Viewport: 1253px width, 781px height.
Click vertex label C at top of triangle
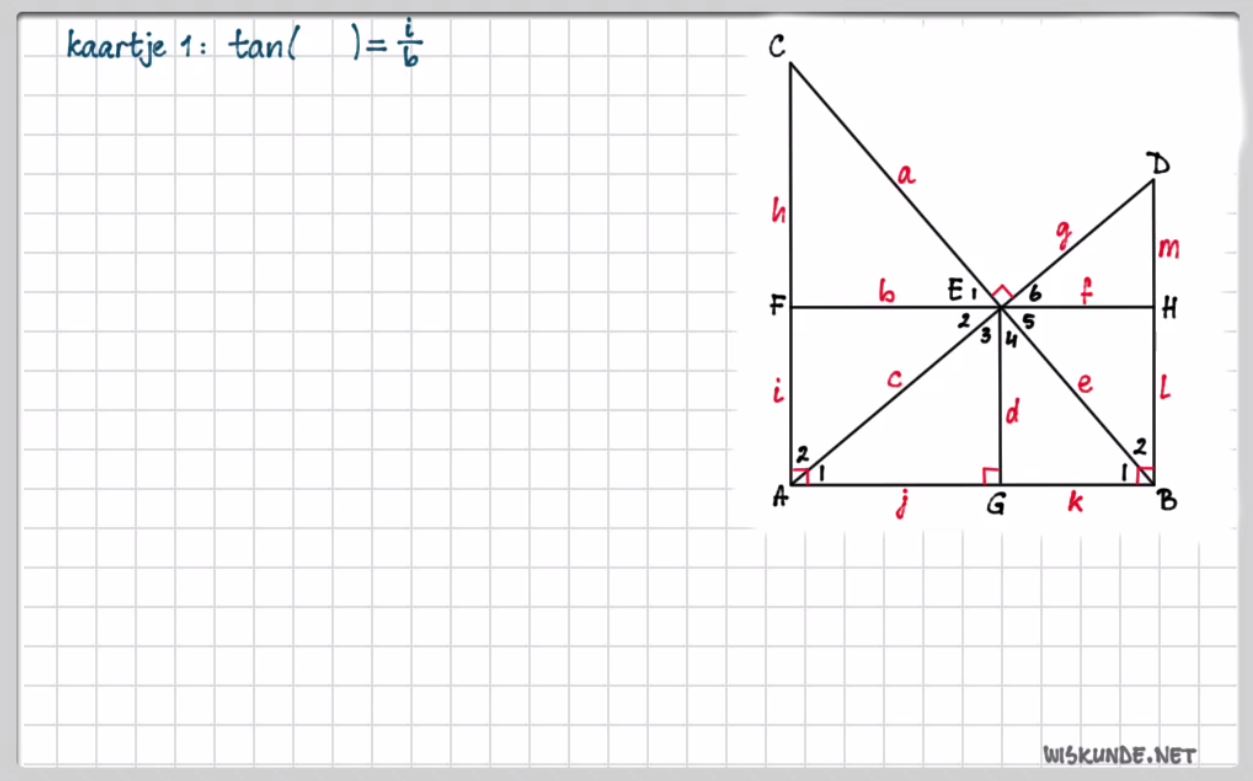coord(777,47)
